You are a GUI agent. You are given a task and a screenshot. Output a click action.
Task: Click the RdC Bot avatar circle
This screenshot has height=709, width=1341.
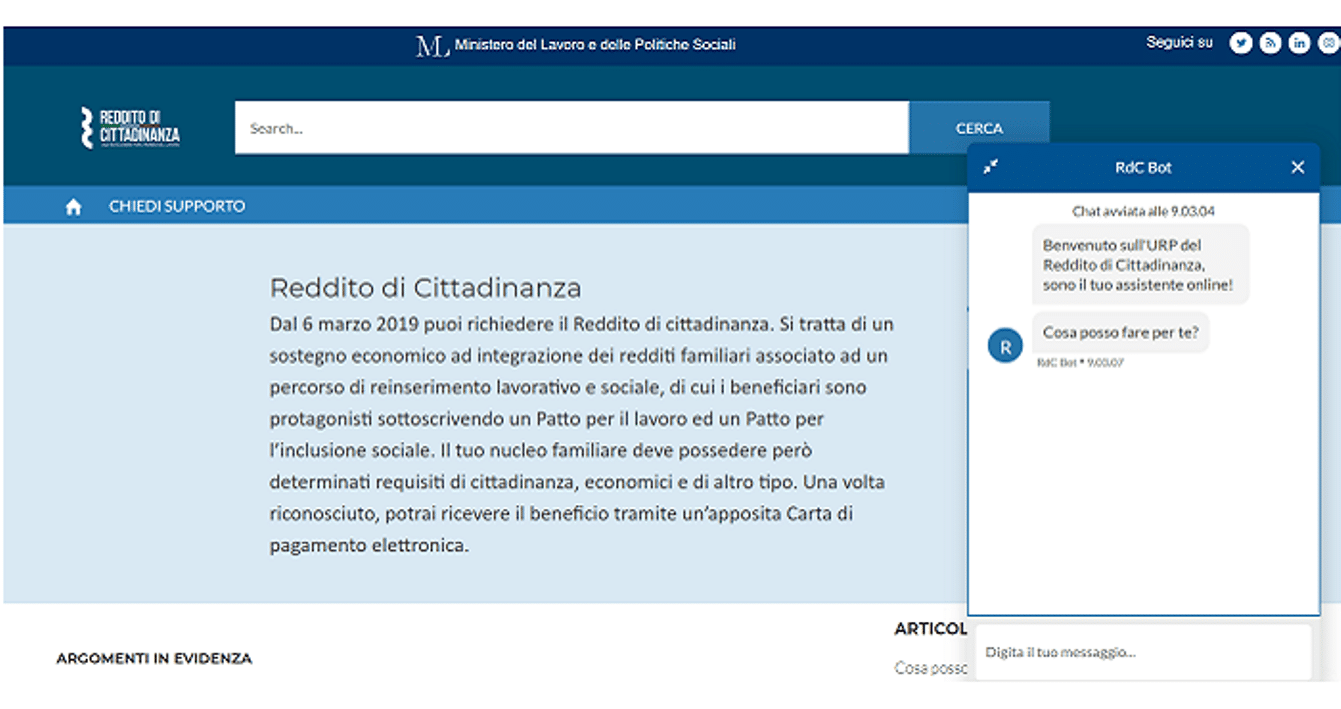(1005, 346)
